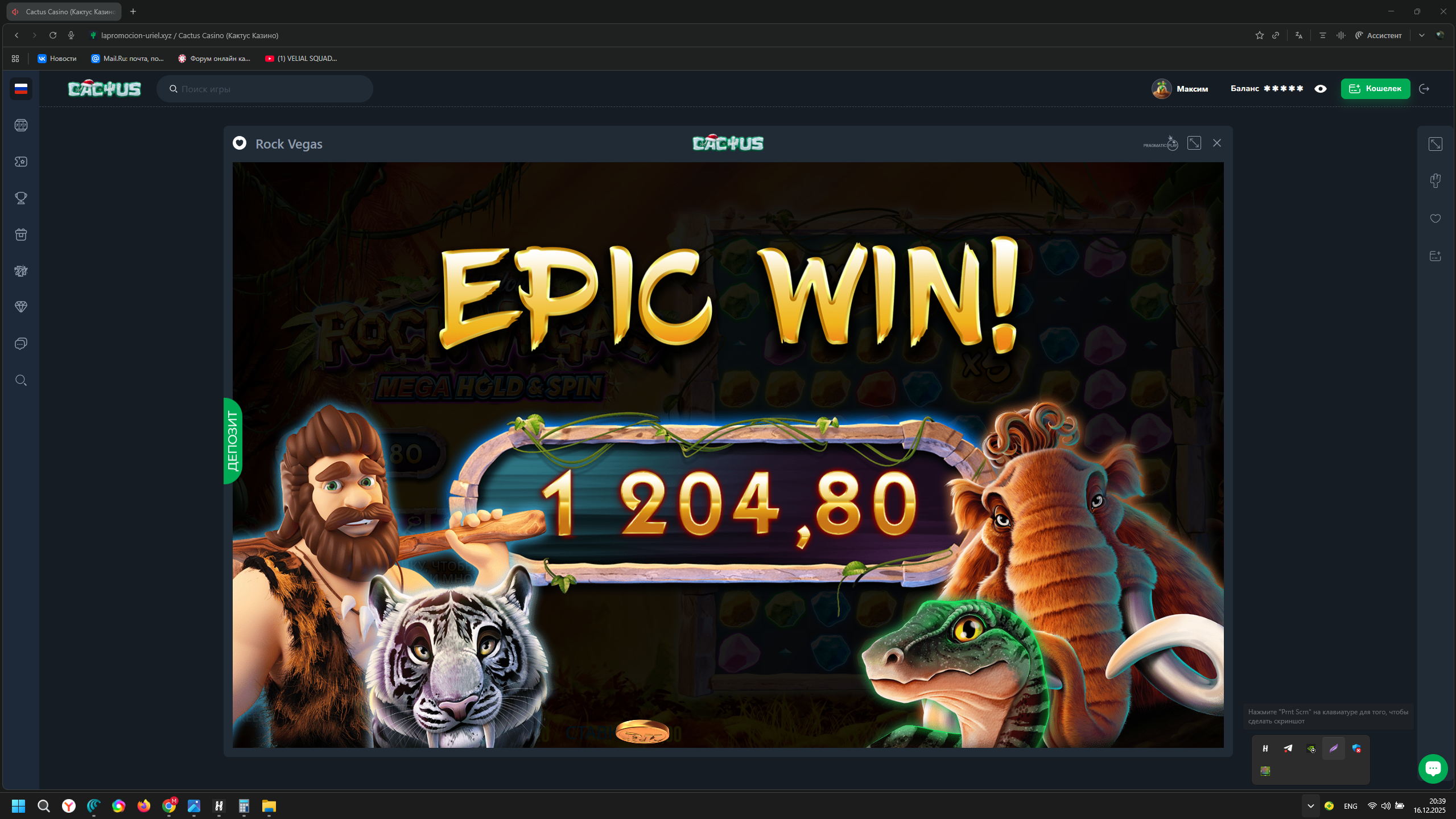Viewport: 1456px width, 819px height.
Task: Open the Новости bookmark
Action: coord(57,59)
